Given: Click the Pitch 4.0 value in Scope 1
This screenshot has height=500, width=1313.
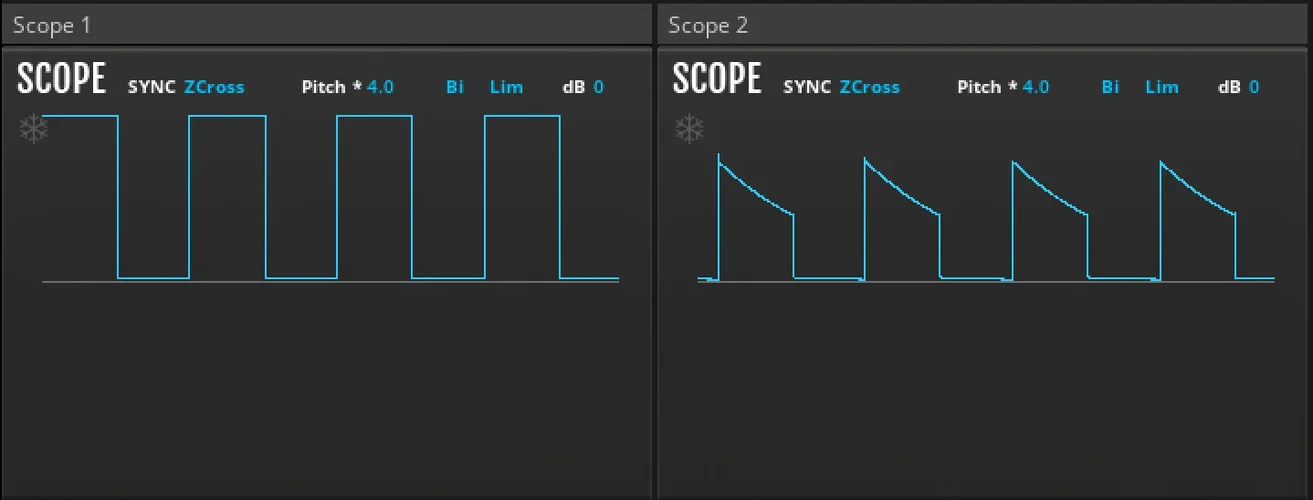Looking at the screenshot, I should pyautogui.click(x=380, y=87).
